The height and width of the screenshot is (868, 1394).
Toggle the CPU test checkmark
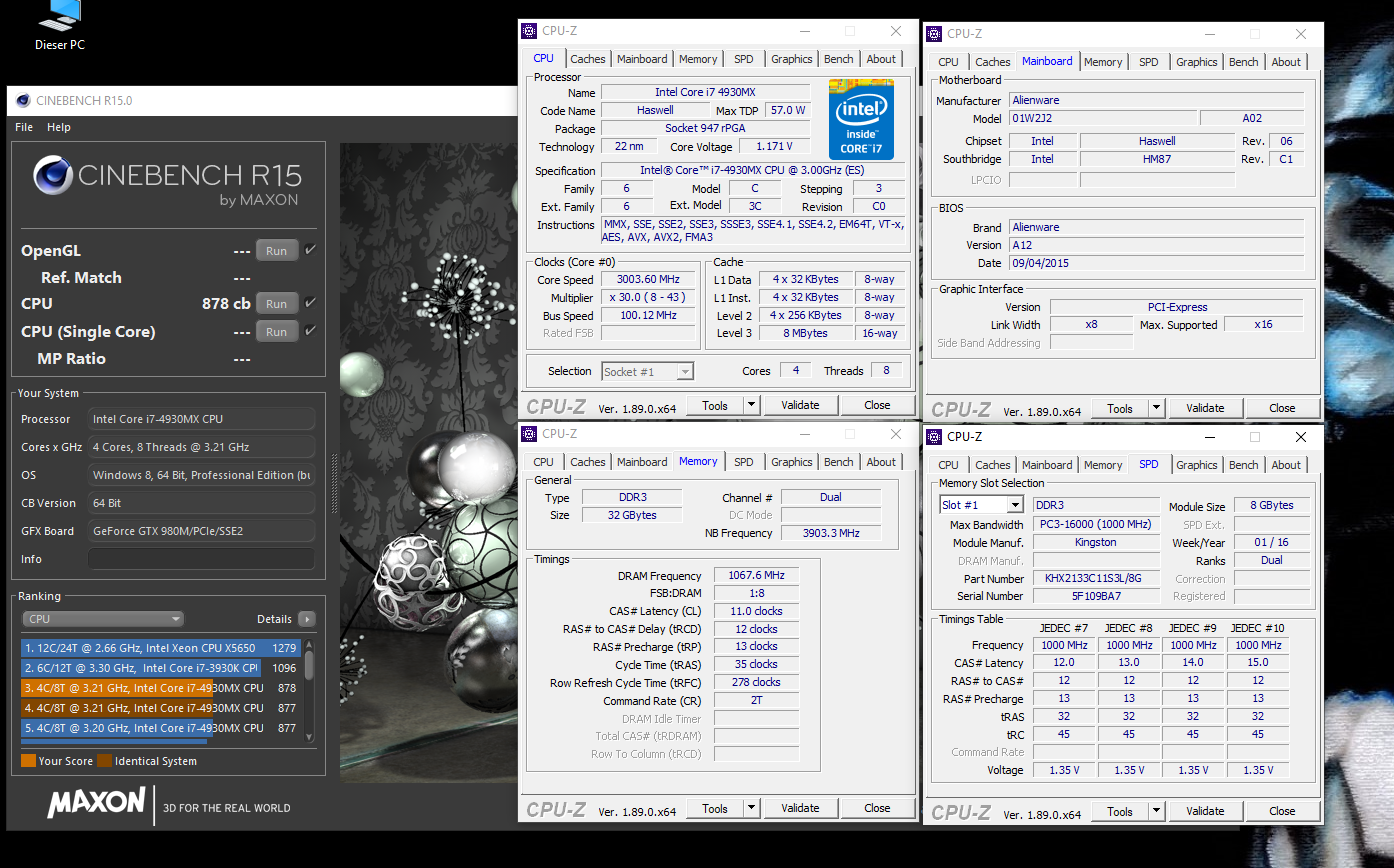[x=311, y=303]
